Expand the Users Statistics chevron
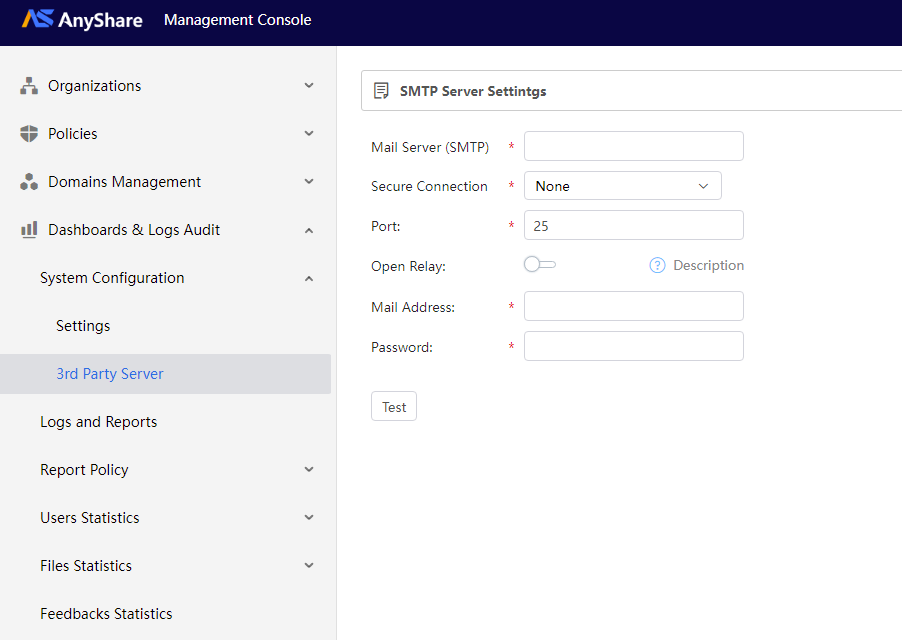This screenshot has width=902, height=640. 309,518
